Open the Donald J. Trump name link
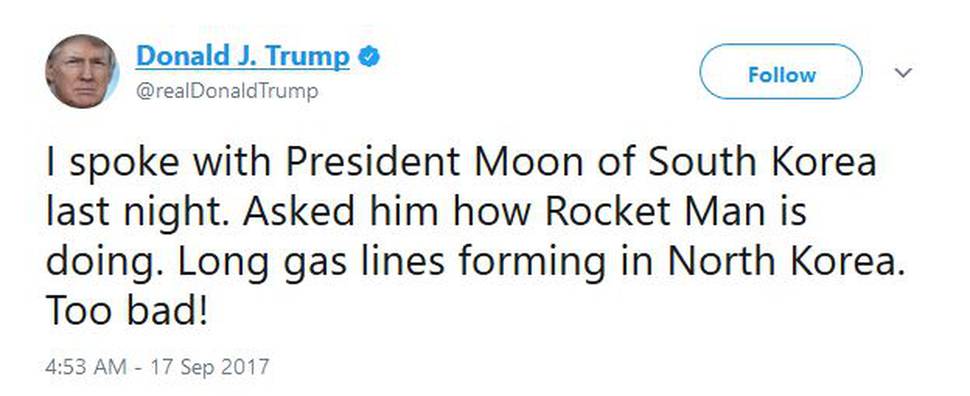 point(242,57)
